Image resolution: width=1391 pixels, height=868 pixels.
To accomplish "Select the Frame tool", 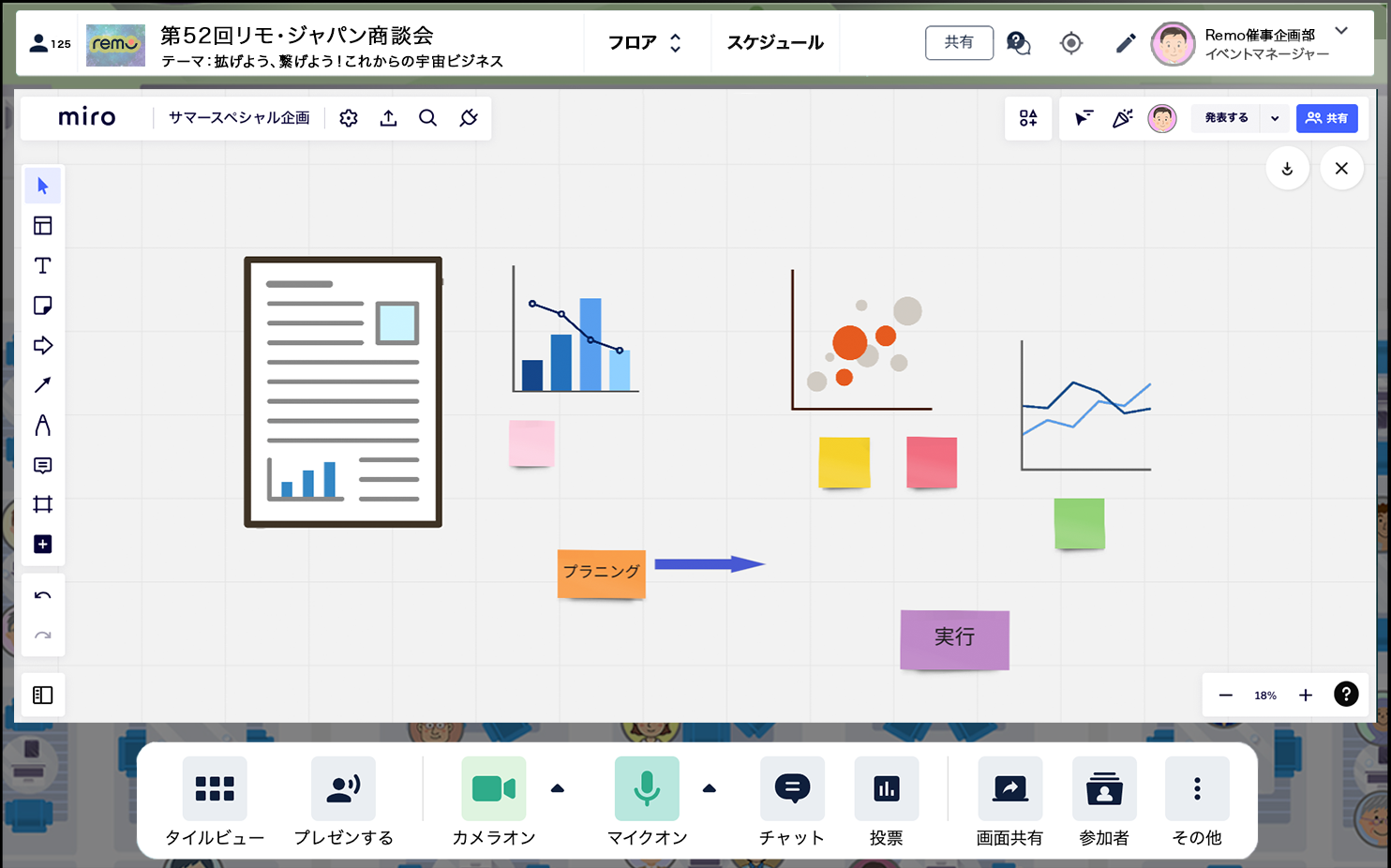I will click(43, 505).
